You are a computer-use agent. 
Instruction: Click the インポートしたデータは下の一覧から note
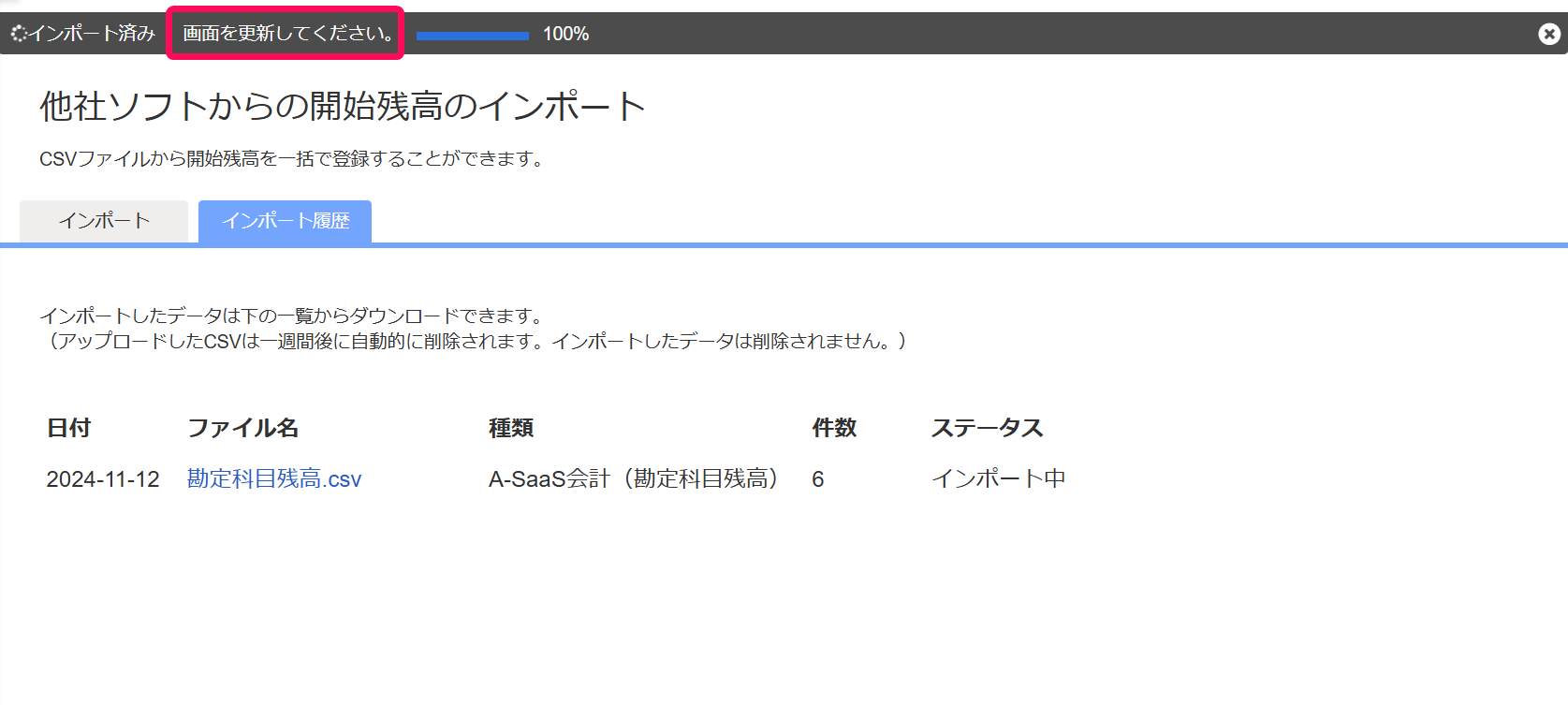point(292,316)
